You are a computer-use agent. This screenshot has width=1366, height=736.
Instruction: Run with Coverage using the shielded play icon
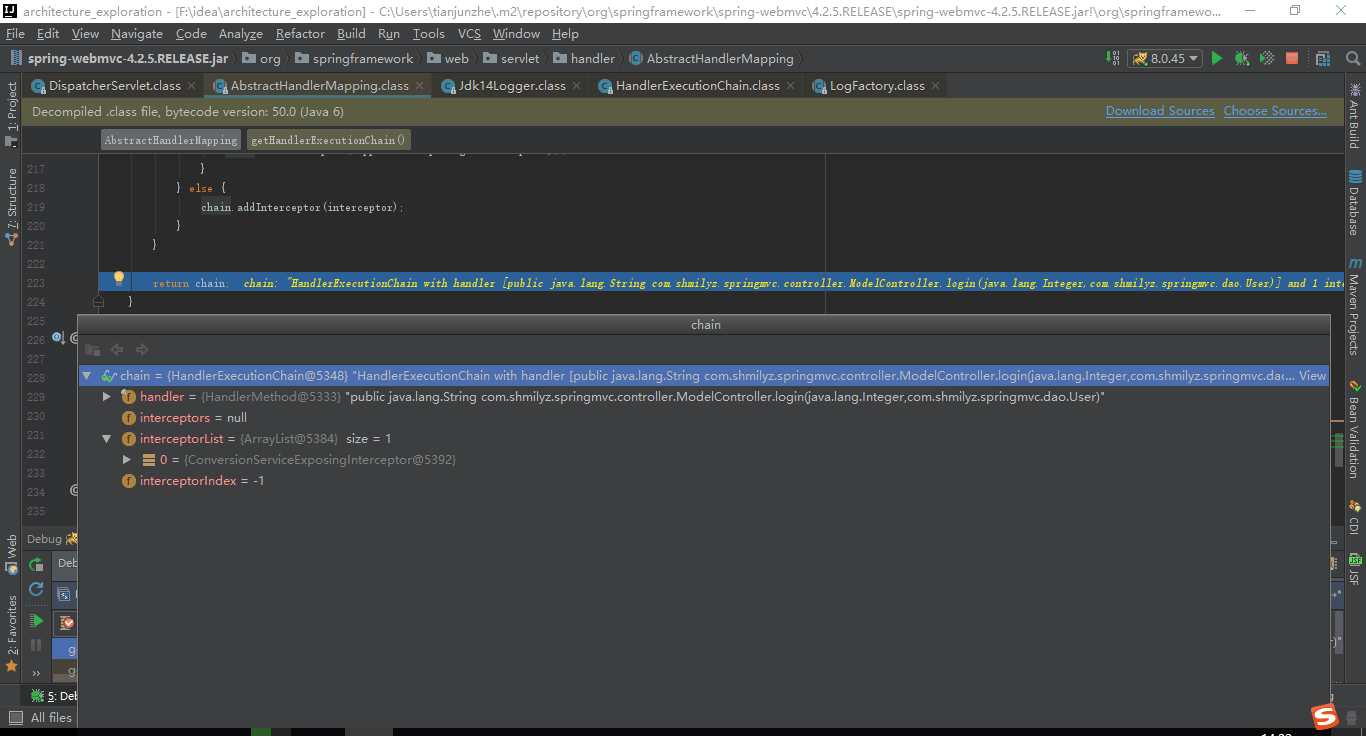(1266, 58)
